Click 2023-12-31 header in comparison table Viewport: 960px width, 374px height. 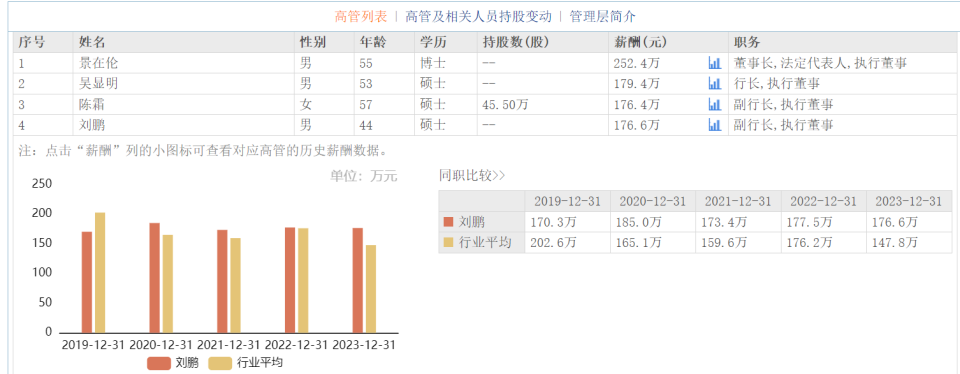click(909, 201)
